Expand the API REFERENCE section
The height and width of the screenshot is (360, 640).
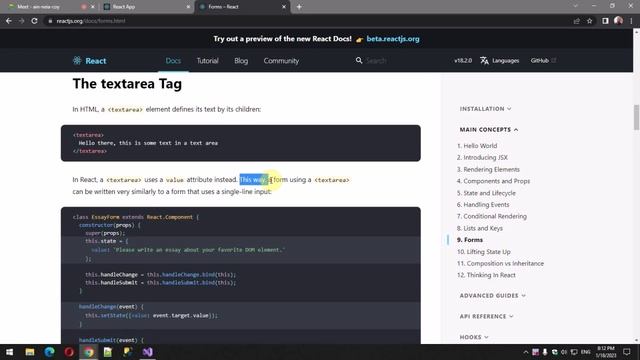point(487,316)
